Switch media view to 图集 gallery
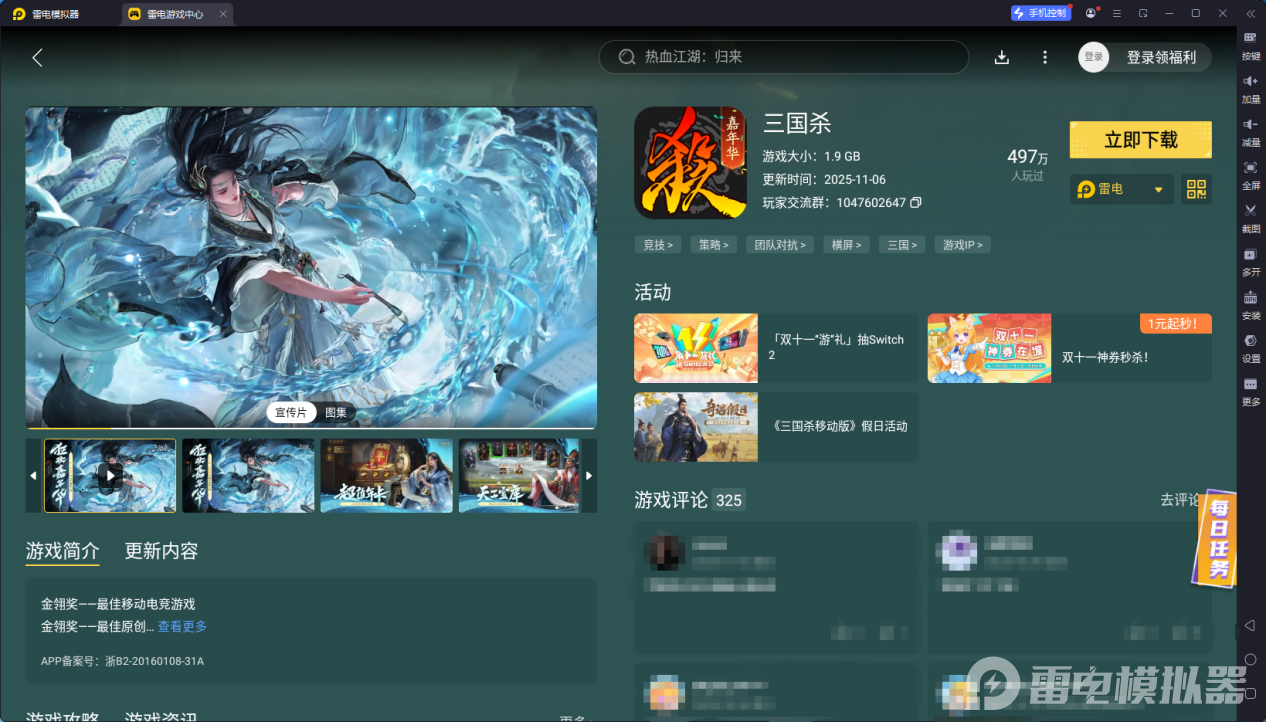The image size is (1266, 722). [336, 412]
